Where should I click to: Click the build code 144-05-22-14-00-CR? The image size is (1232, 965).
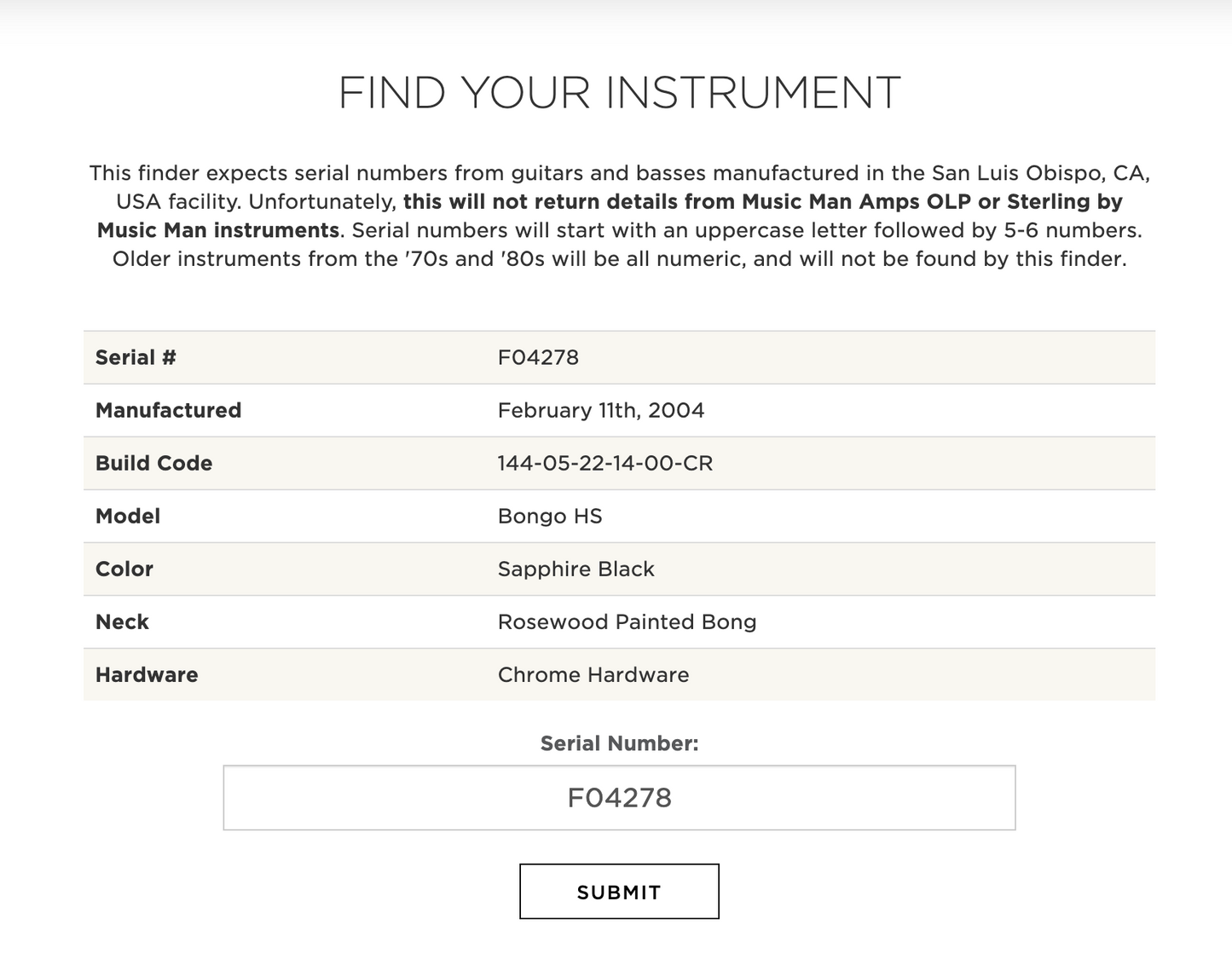pos(604,464)
